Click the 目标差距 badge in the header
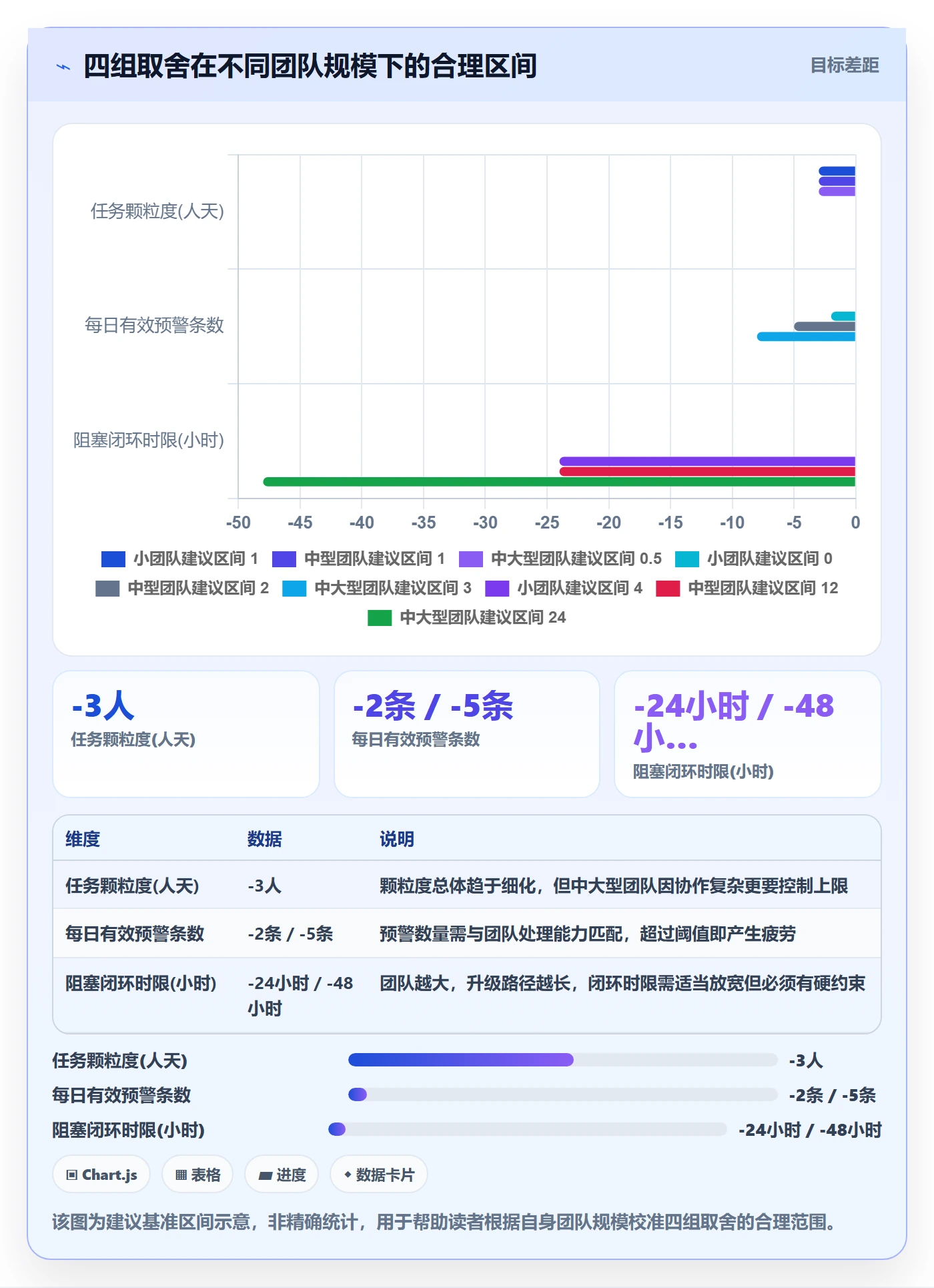 coord(845,65)
